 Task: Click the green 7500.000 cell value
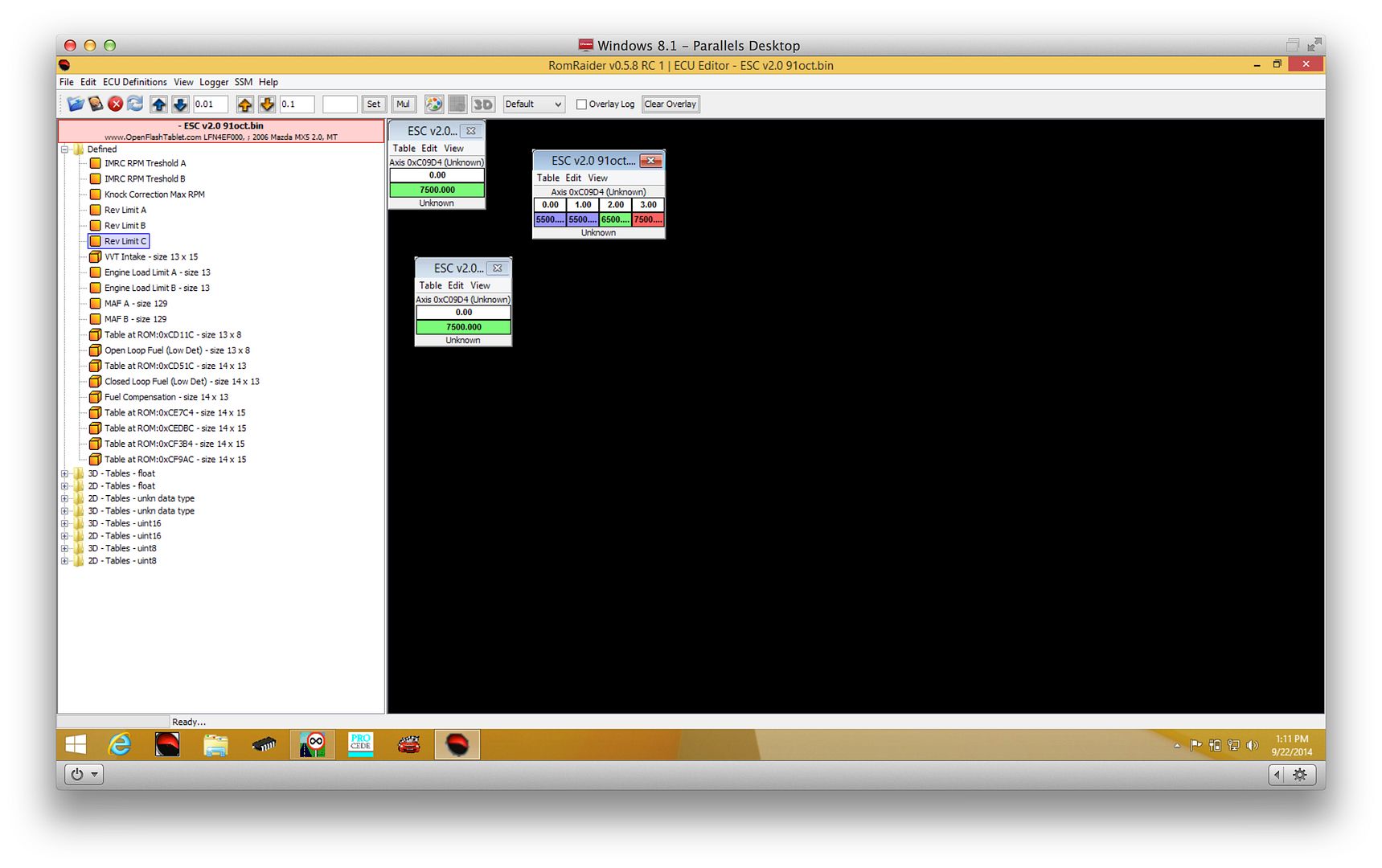[436, 190]
